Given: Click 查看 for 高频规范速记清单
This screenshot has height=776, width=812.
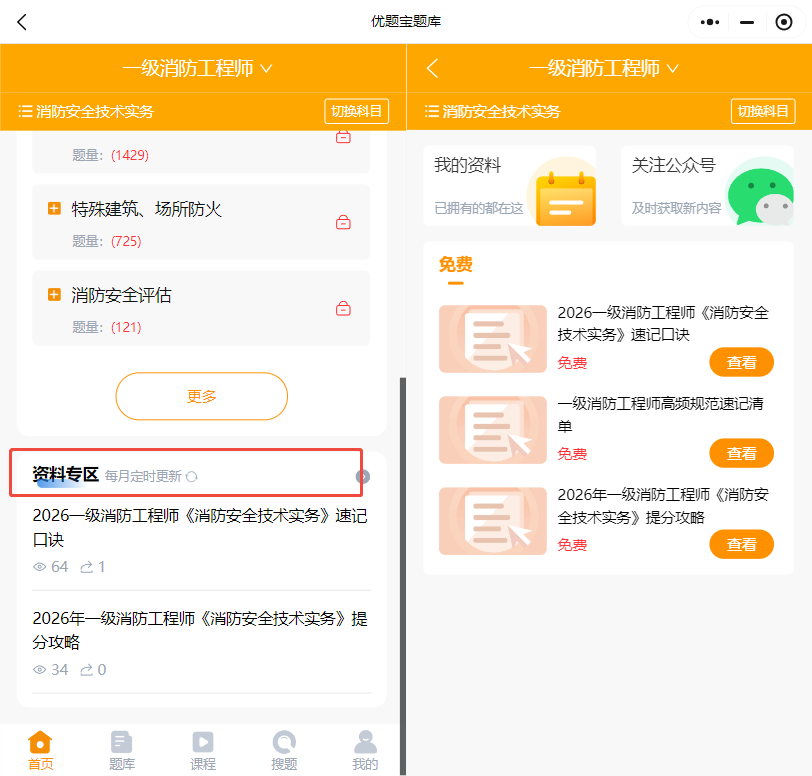Looking at the screenshot, I should pyautogui.click(x=742, y=453).
